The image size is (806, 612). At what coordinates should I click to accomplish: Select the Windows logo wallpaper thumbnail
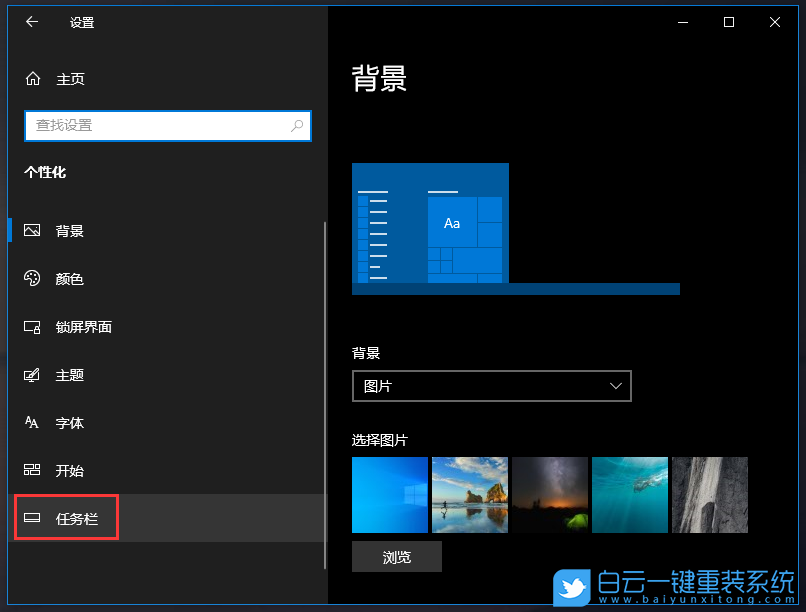pyautogui.click(x=390, y=494)
